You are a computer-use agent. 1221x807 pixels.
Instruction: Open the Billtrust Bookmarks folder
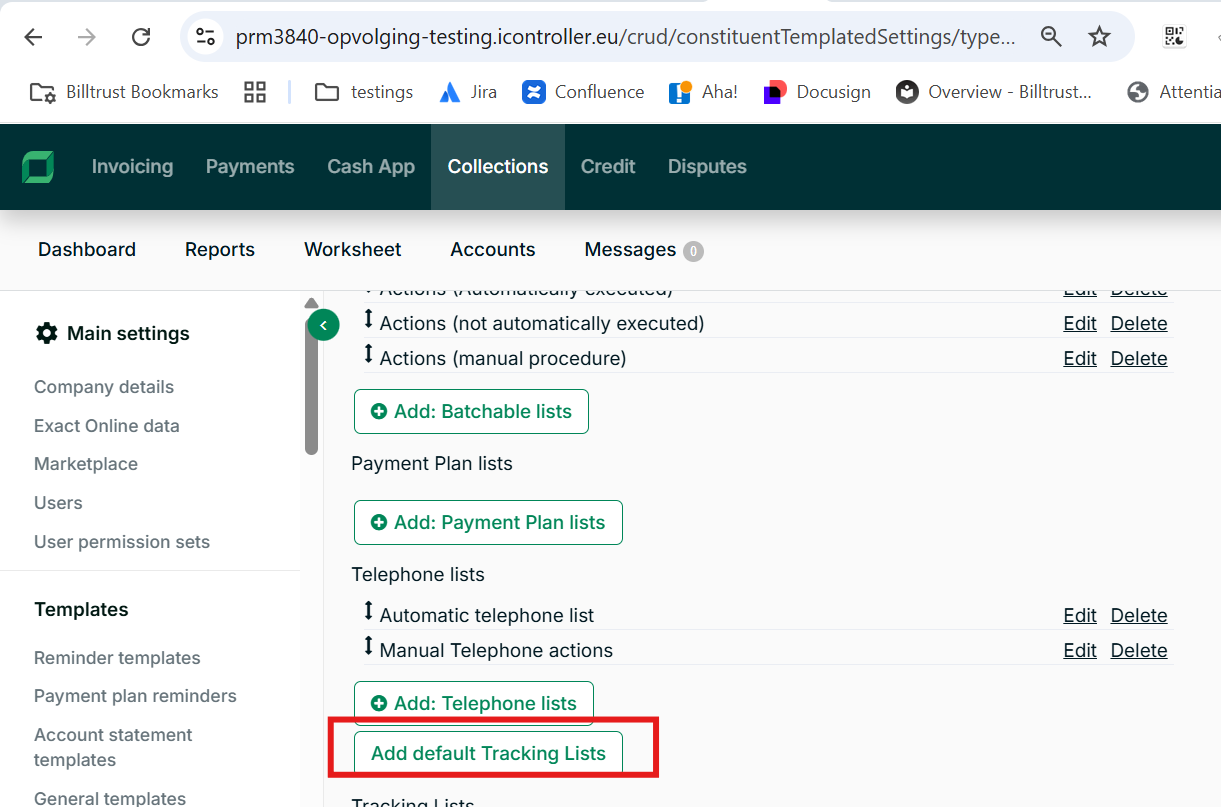point(125,92)
